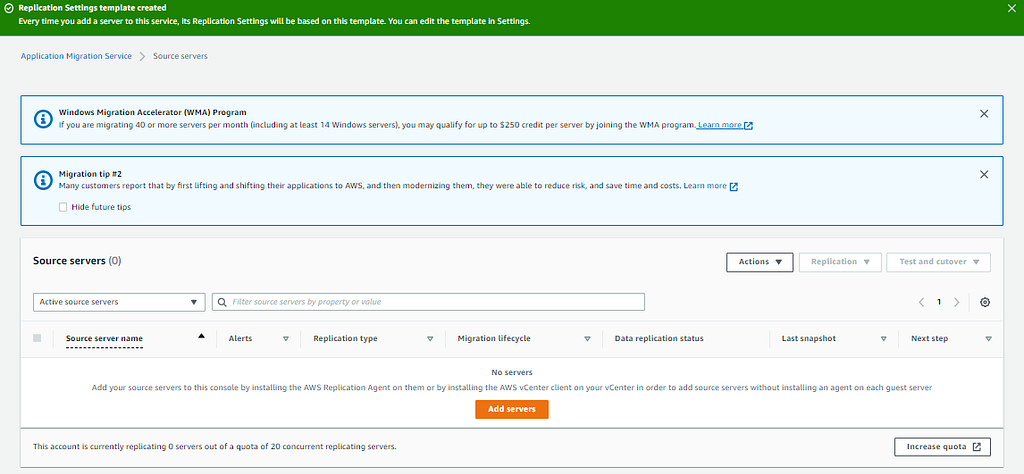1024x474 pixels.
Task: Click the external link icon on Increase quota
Action: [x=976, y=447]
